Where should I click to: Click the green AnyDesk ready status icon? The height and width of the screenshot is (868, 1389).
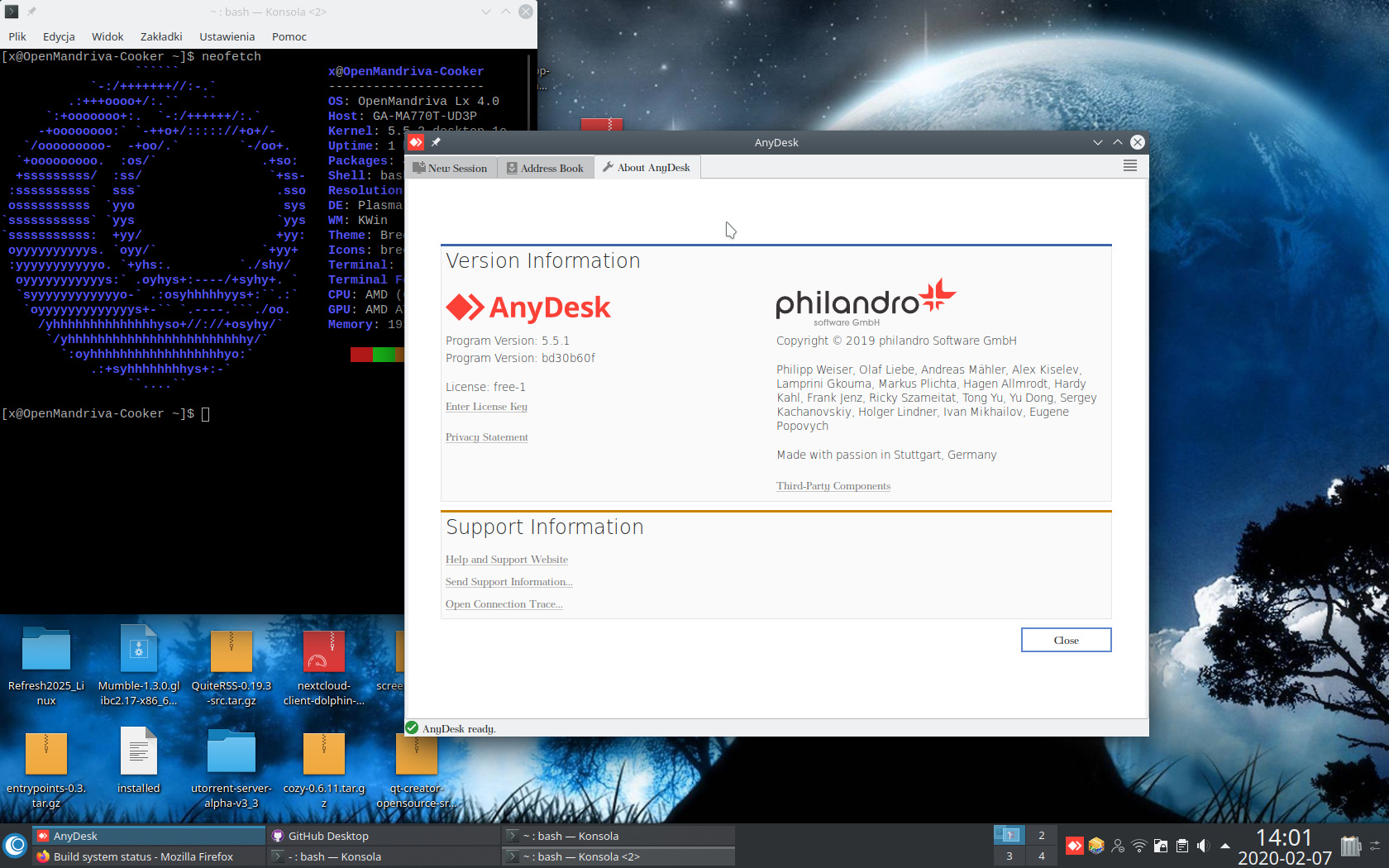click(x=412, y=727)
